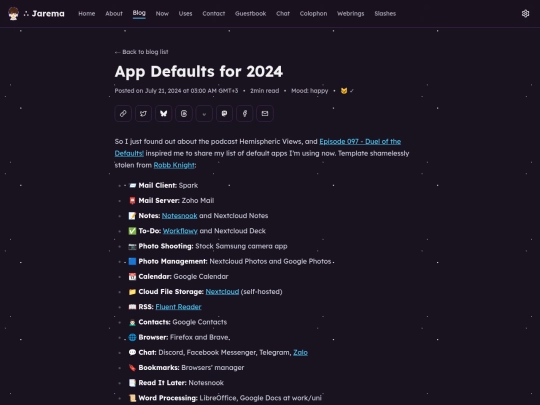Share the post on Twitter
The image size is (540, 405).
coord(143,113)
